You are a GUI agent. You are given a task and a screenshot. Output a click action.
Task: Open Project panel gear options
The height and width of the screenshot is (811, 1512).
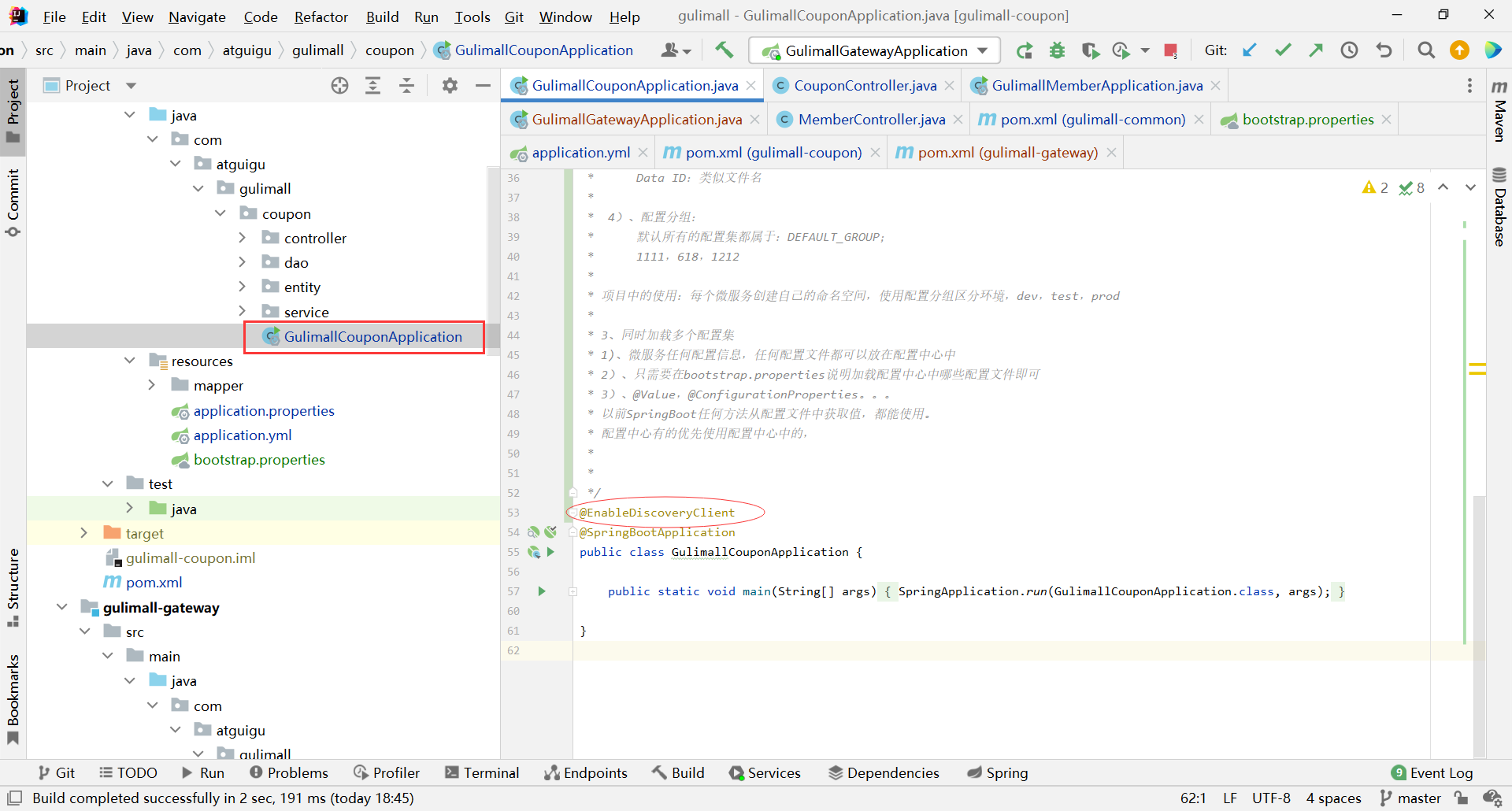(450, 86)
